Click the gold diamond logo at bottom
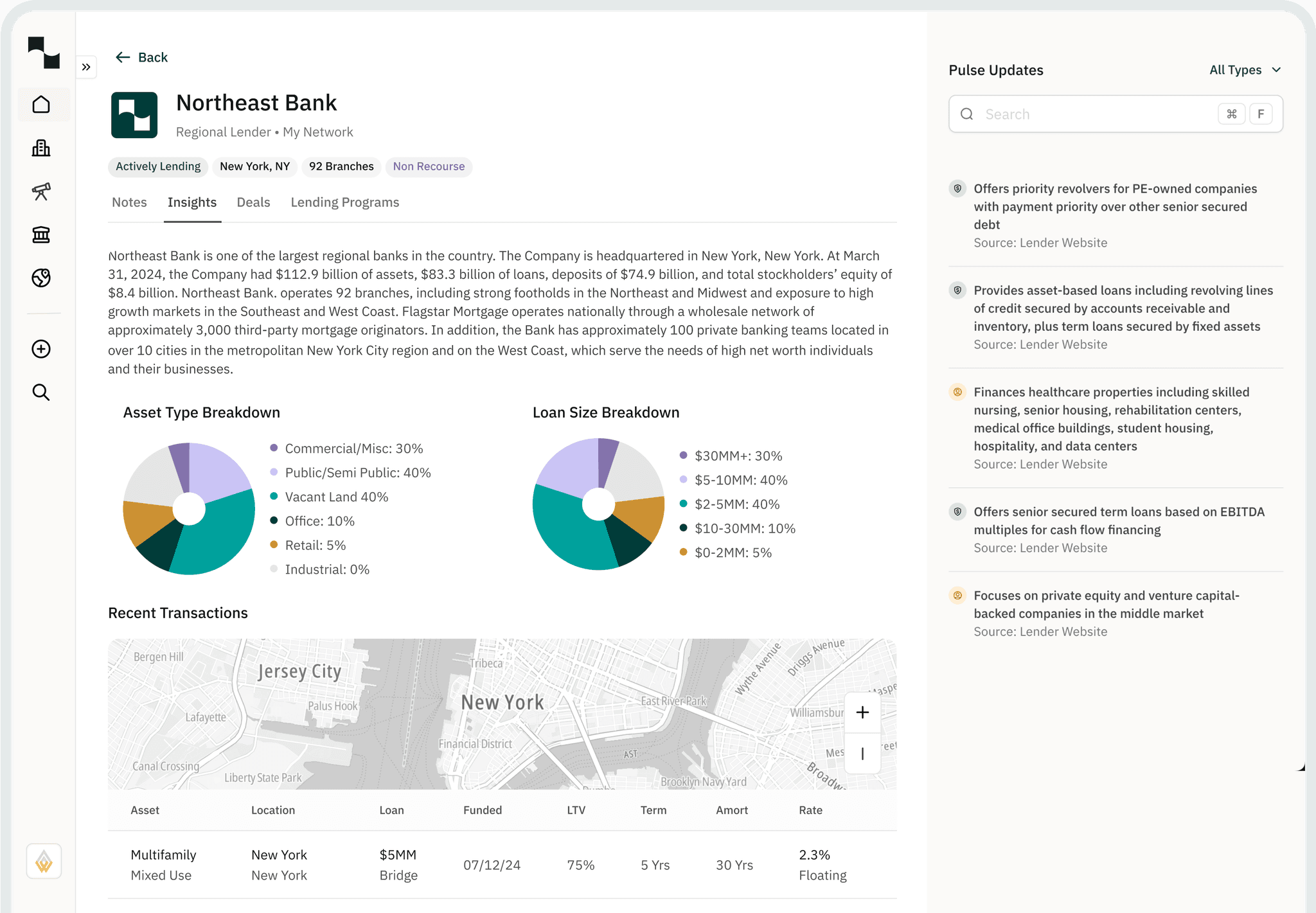Viewport: 1316px width, 913px height. (44, 861)
